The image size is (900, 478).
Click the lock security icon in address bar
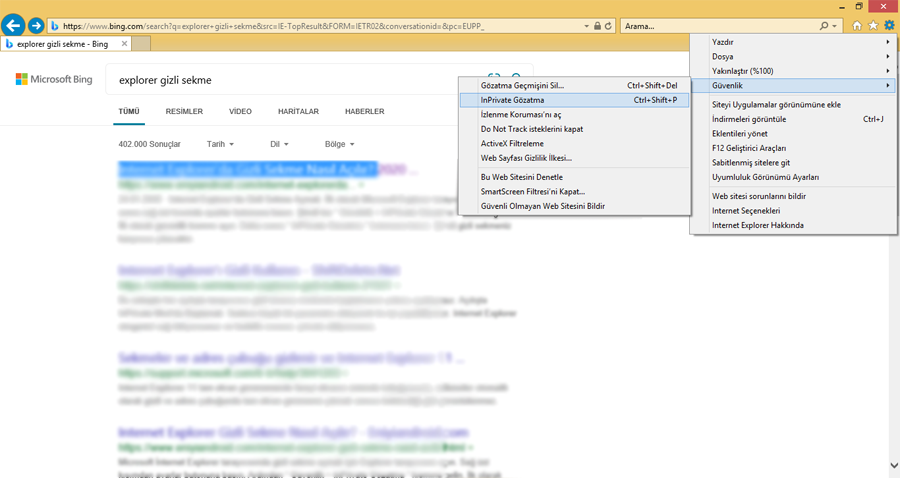point(598,26)
